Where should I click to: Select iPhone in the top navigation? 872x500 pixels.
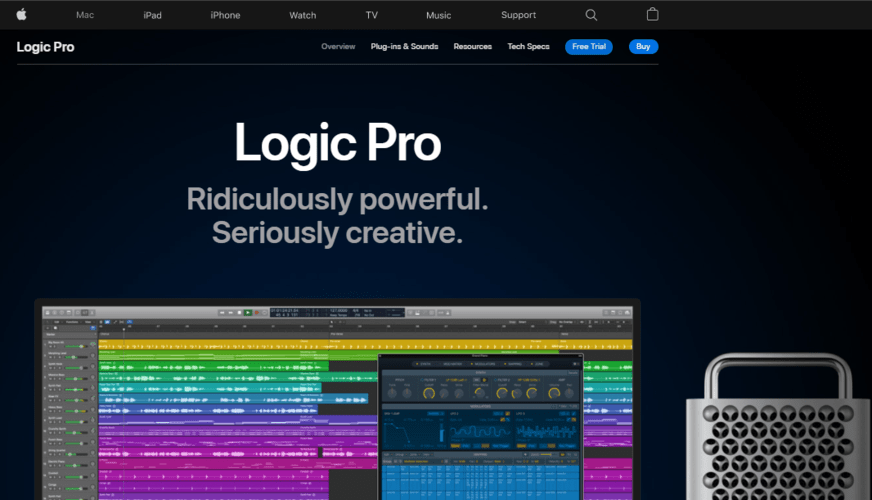click(x=225, y=15)
